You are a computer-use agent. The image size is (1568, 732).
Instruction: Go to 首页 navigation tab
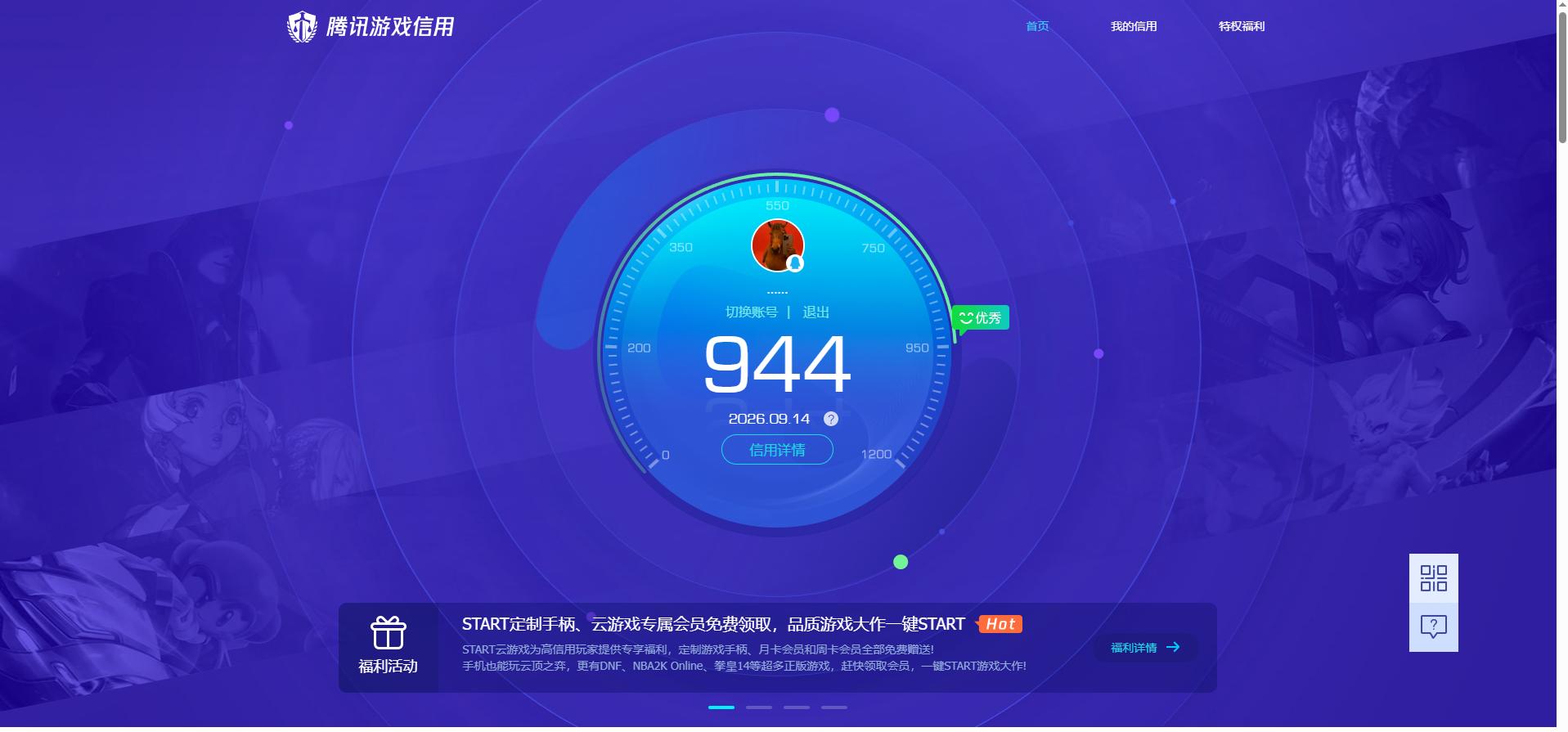click(1037, 26)
